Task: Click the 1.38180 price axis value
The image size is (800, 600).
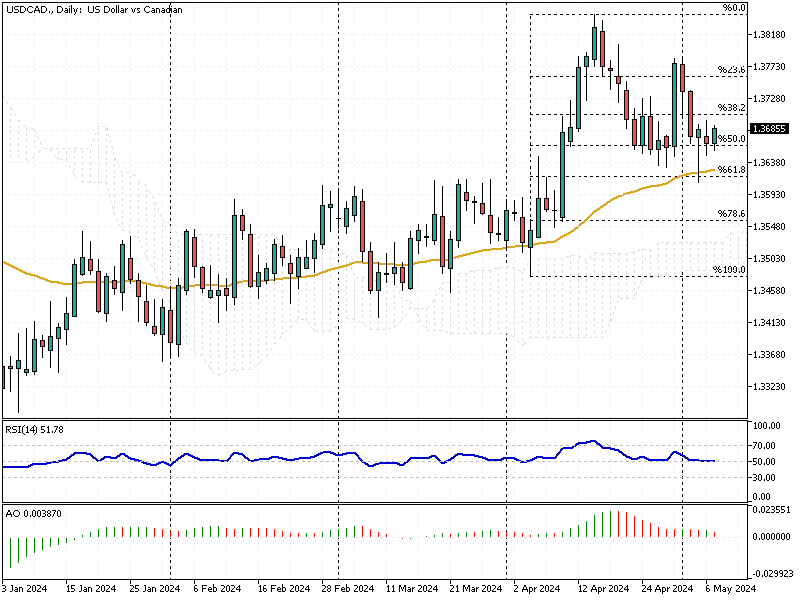Action: (x=769, y=32)
